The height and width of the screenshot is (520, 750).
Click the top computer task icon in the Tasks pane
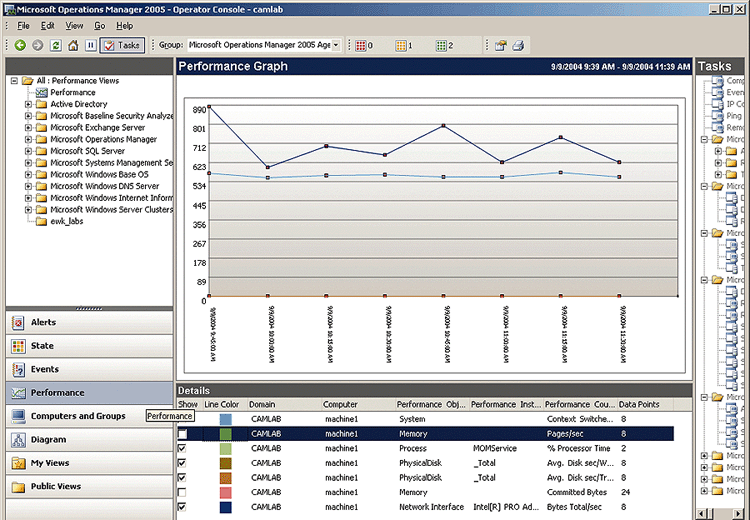click(x=717, y=80)
